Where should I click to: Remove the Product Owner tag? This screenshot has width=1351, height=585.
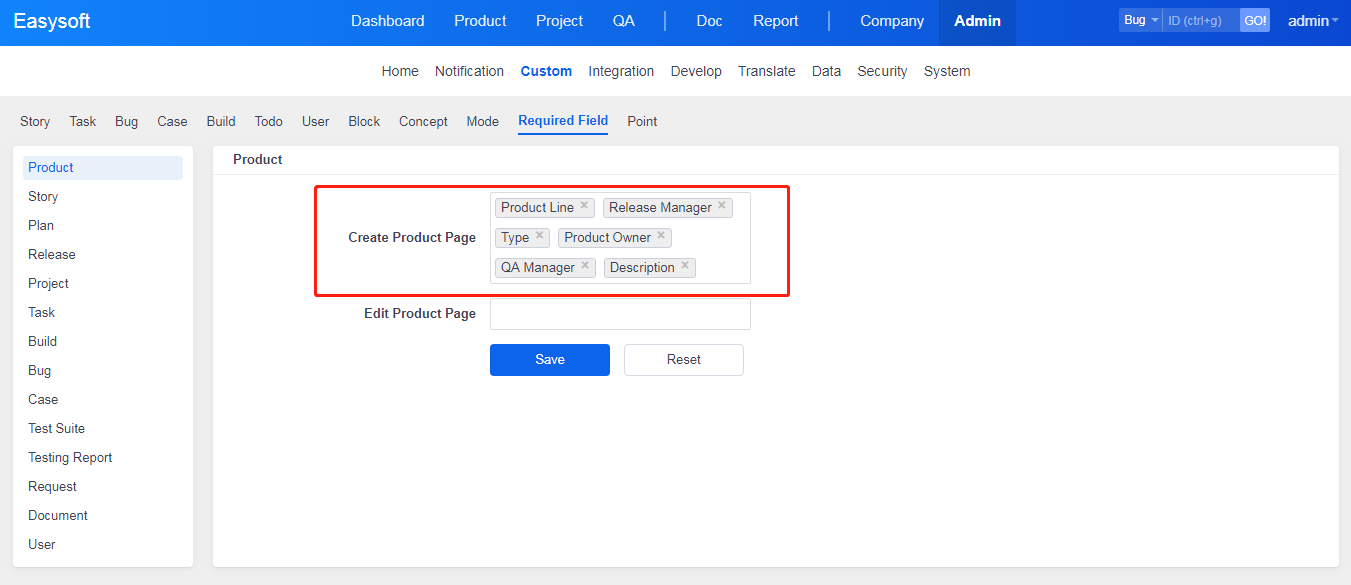661,236
